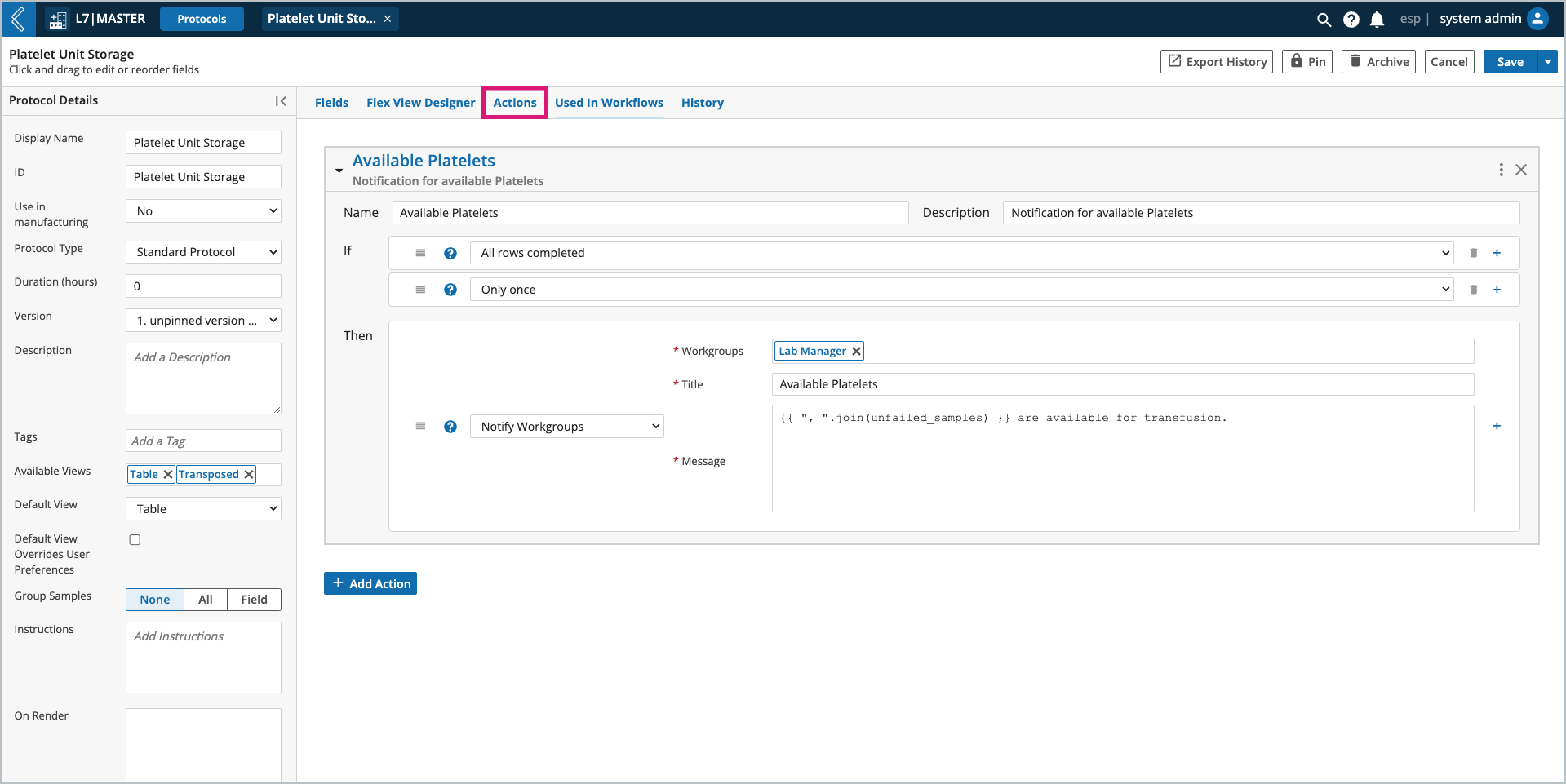Click the Save button
The width and height of the screenshot is (1566, 784).
click(1511, 62)
